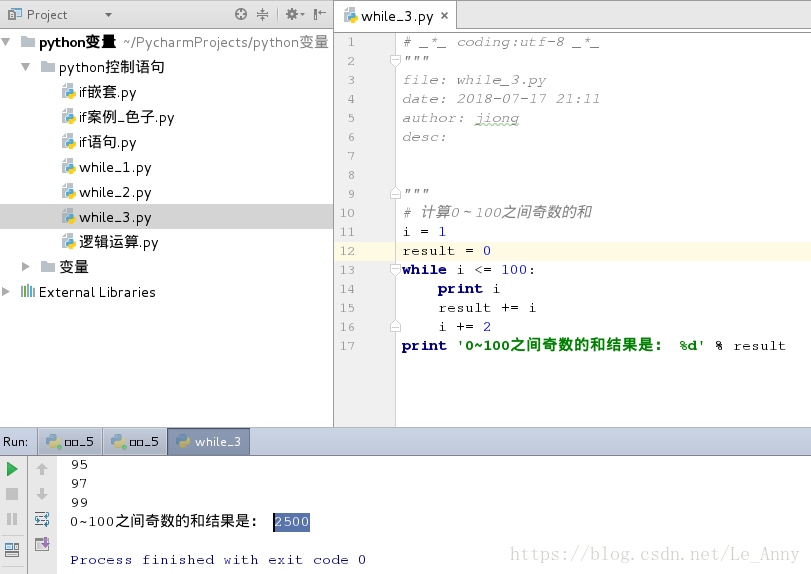Image resolution: width=811 pixels, height=574 pixels.
Task: Click the down stack trace arrow
Action: click(42, 494)
